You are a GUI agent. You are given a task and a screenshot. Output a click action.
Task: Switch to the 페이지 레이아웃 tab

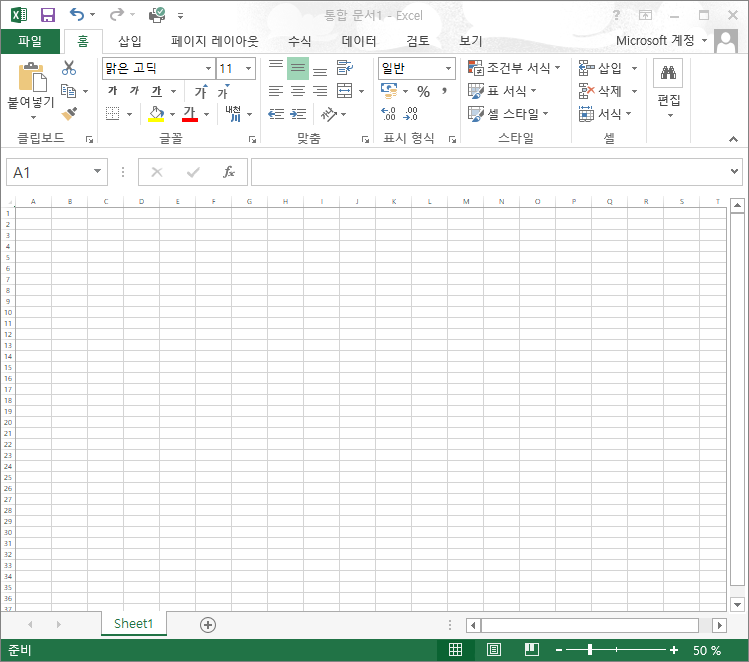tap(214, 41)
